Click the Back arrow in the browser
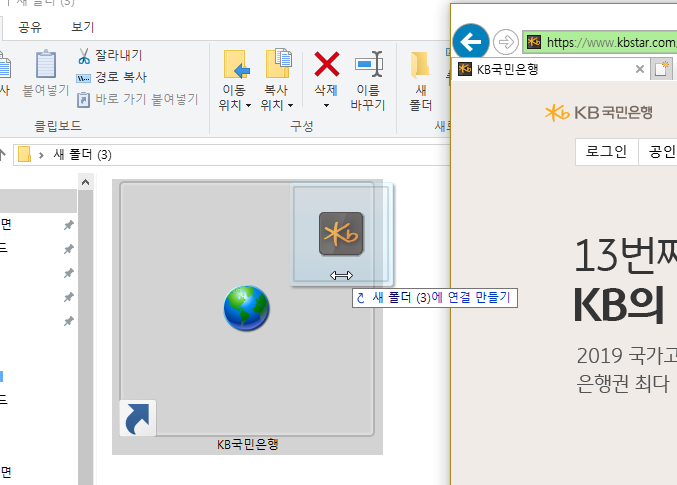 tap(471, 42)
